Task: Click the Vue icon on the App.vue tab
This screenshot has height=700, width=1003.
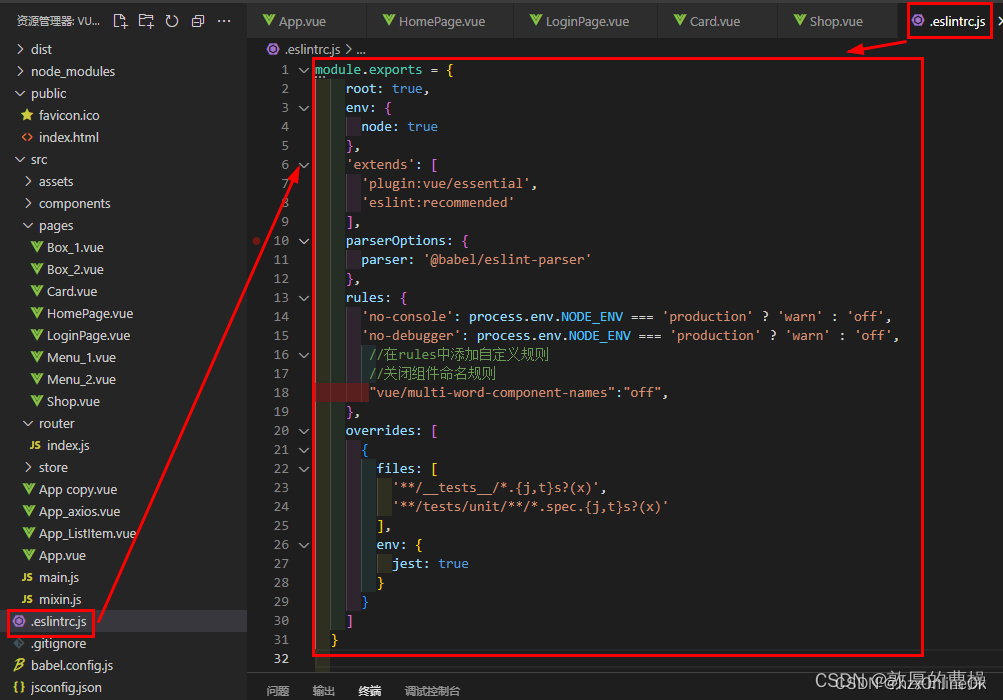Action: click(268, 20)
